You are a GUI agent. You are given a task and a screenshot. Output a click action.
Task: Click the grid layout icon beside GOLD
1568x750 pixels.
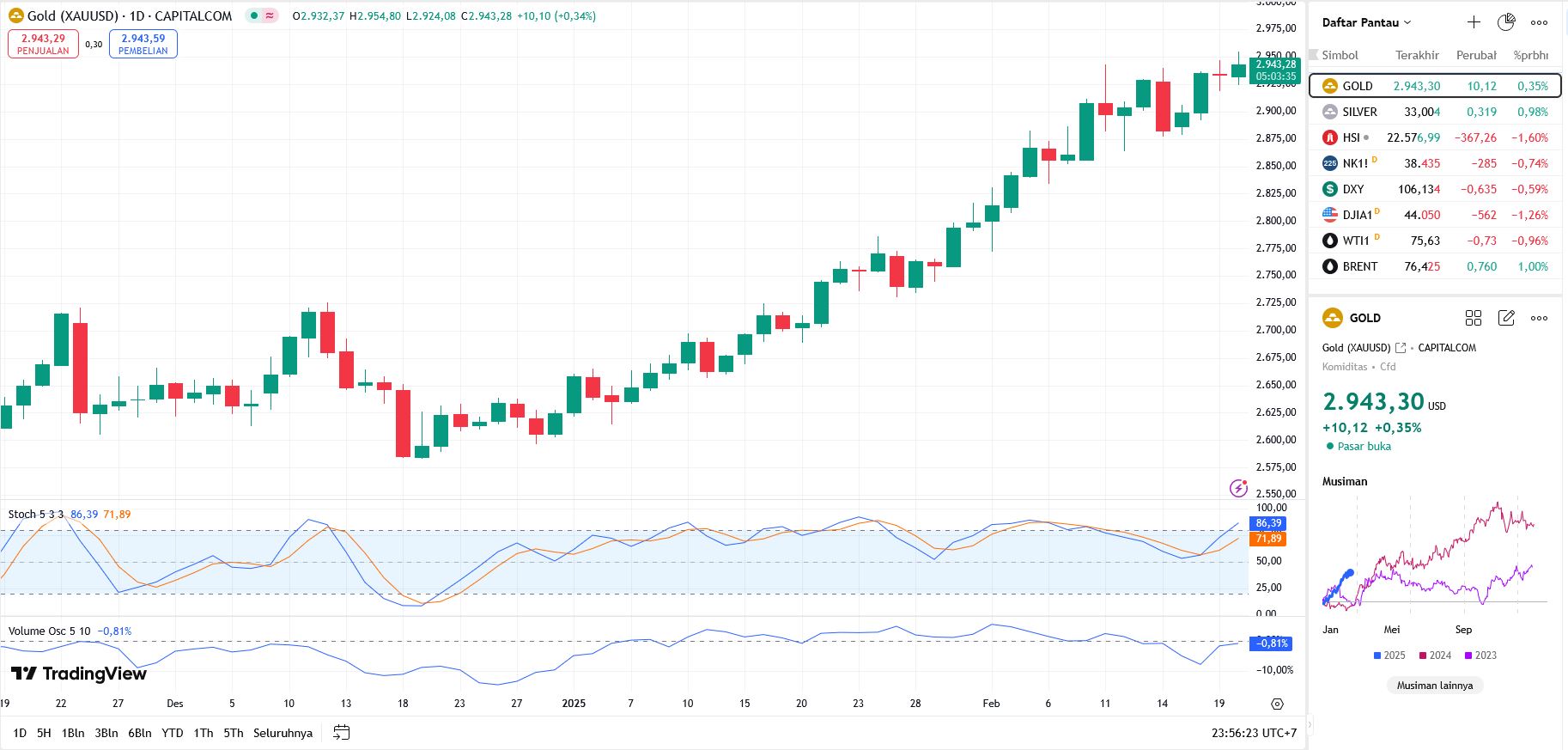pos(1474,318)
